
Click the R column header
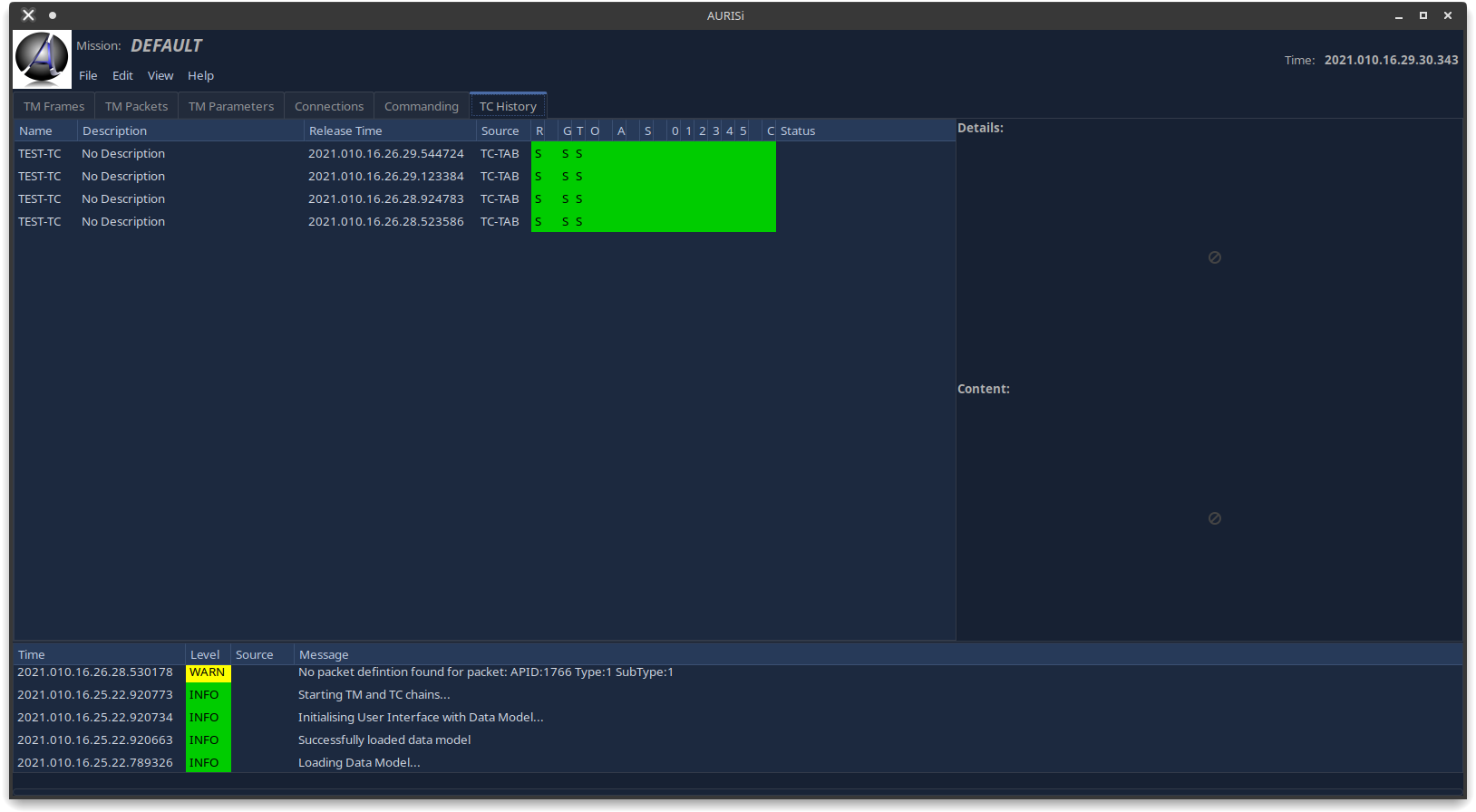pyautogui.click(x=539, y=130)
